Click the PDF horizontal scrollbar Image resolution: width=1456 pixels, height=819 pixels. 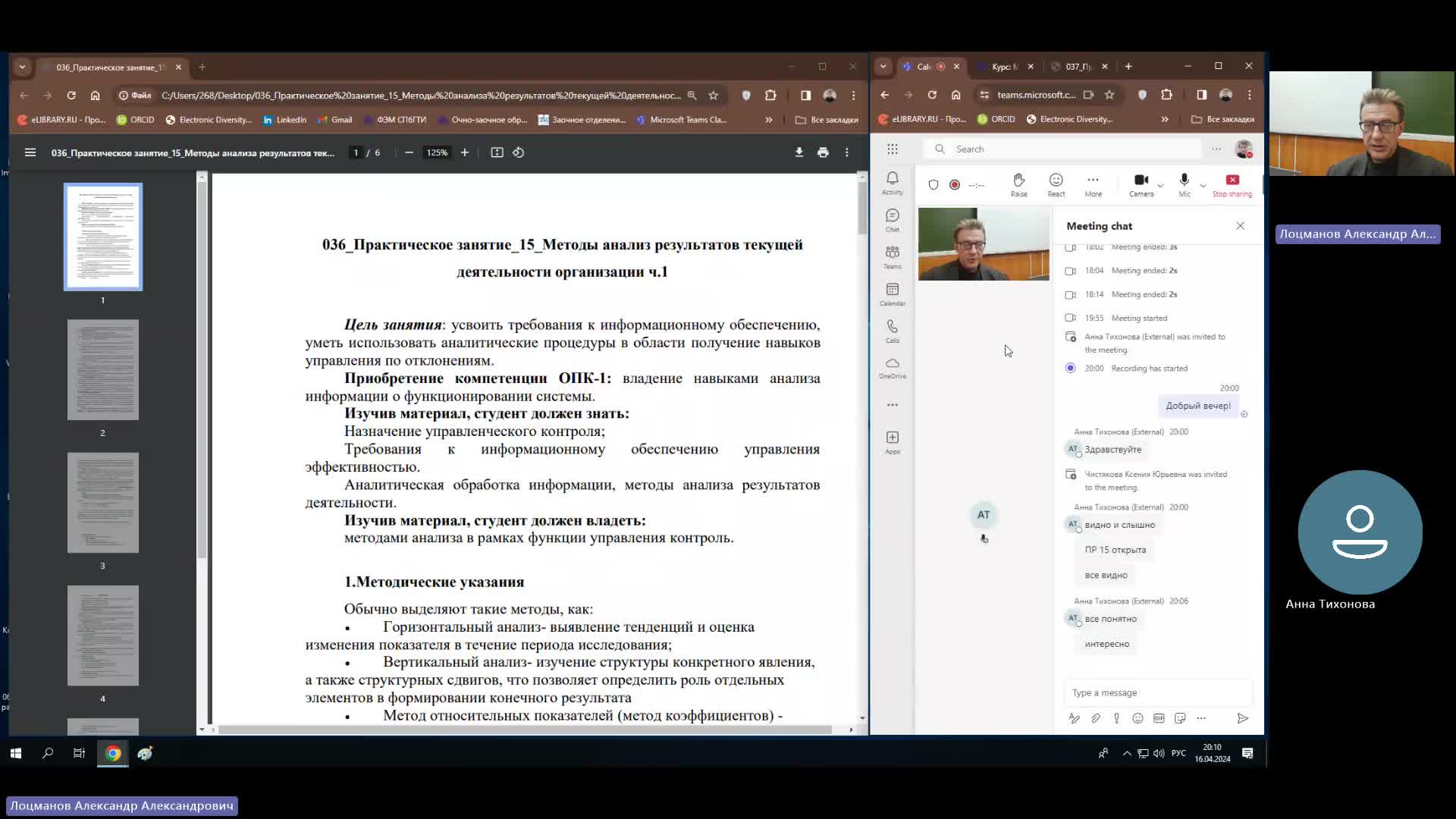[526, 730]
